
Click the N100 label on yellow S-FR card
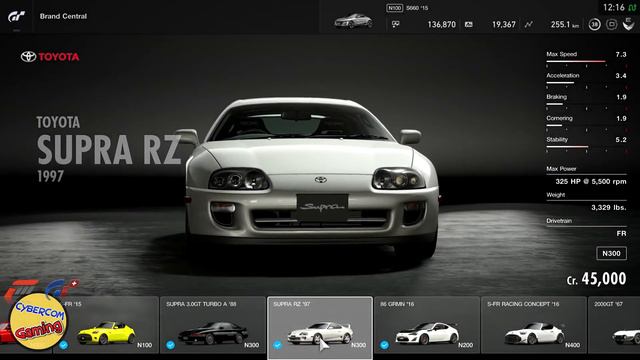click(x=144, y=345)
